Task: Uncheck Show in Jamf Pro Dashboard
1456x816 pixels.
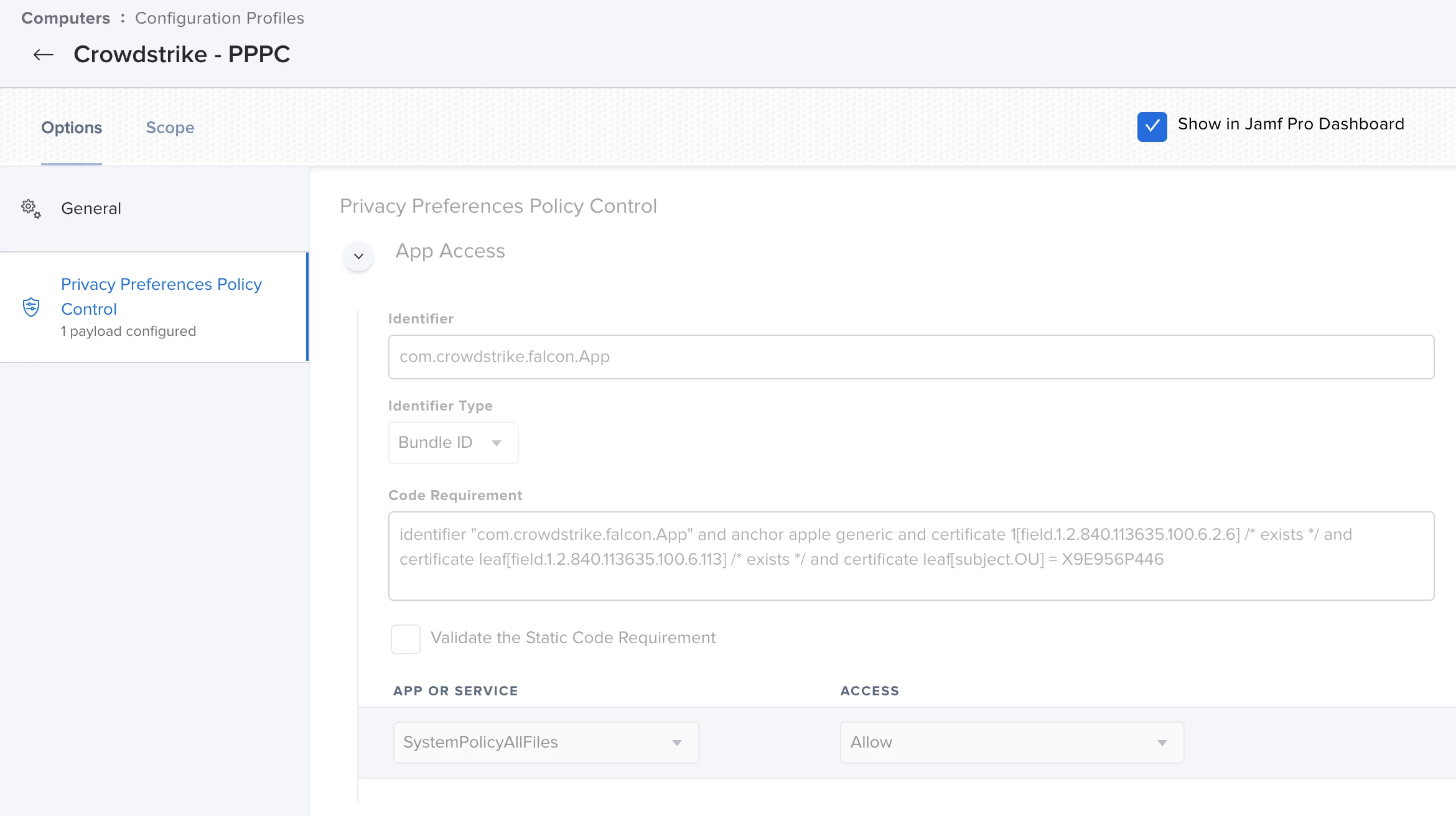Action: click(1152, 126)
